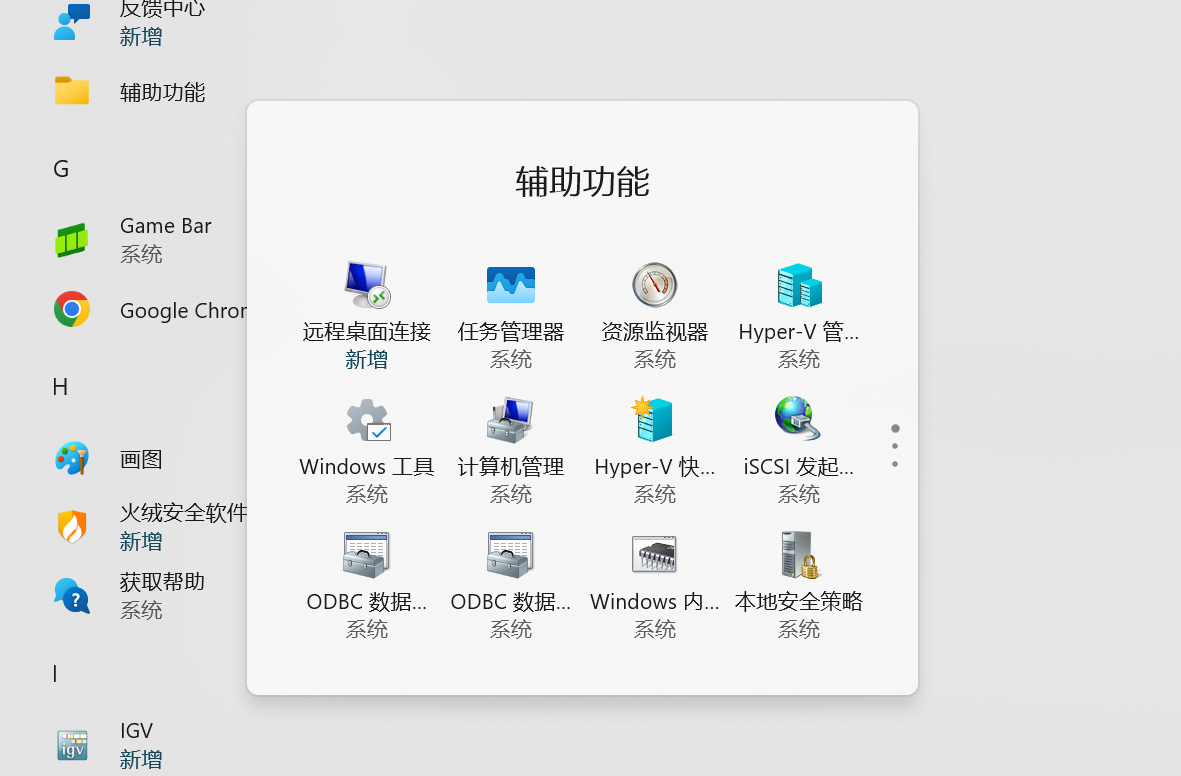This screenshot has height=776, width=1181.
Task: Click the IGV name text
Action: (136, 731)
